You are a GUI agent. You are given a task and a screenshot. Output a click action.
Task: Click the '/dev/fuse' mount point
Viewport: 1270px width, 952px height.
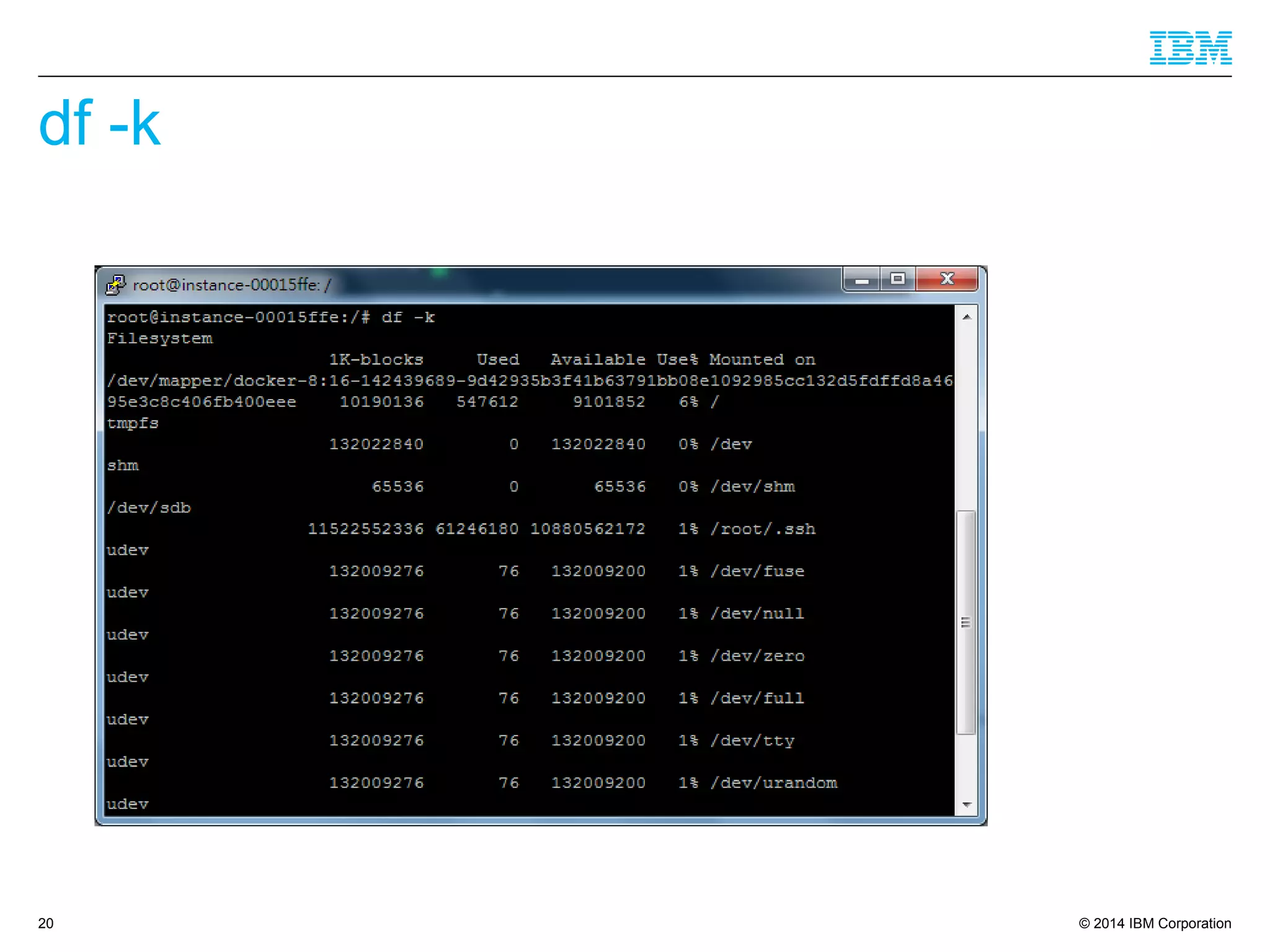(x=757, y=571)
